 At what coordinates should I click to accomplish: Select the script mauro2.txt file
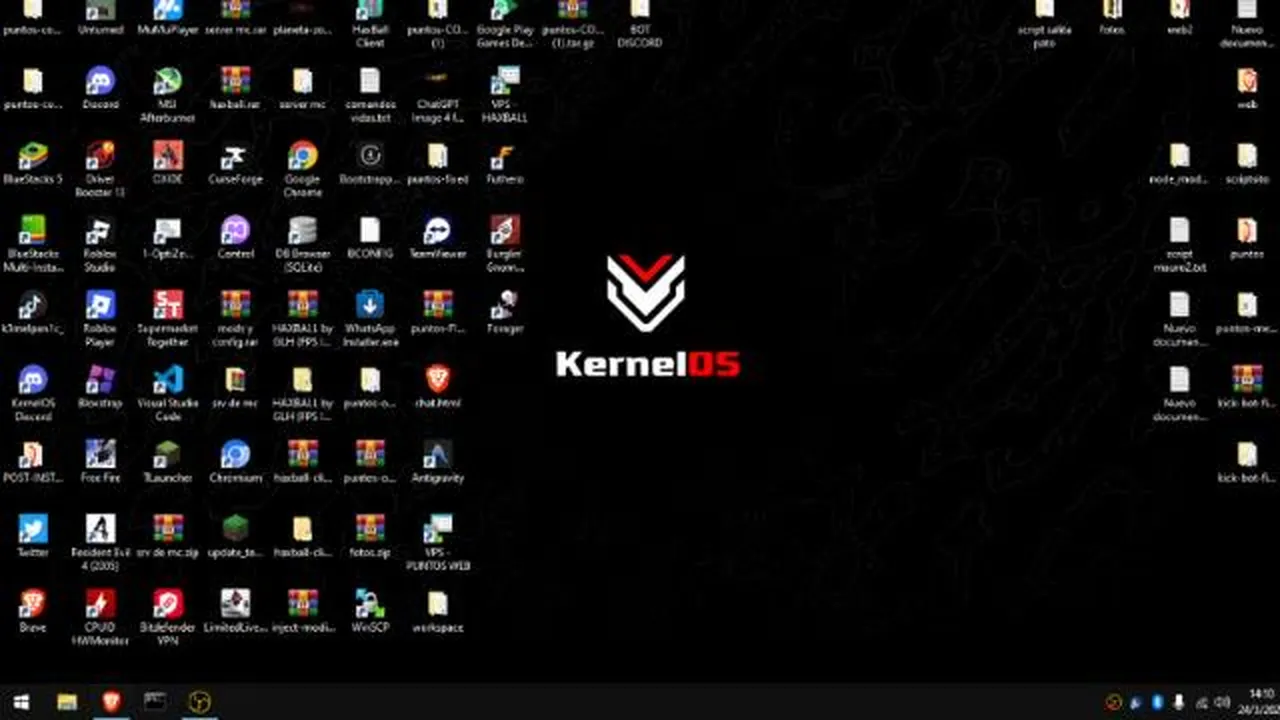click(x=1180, y=244)
